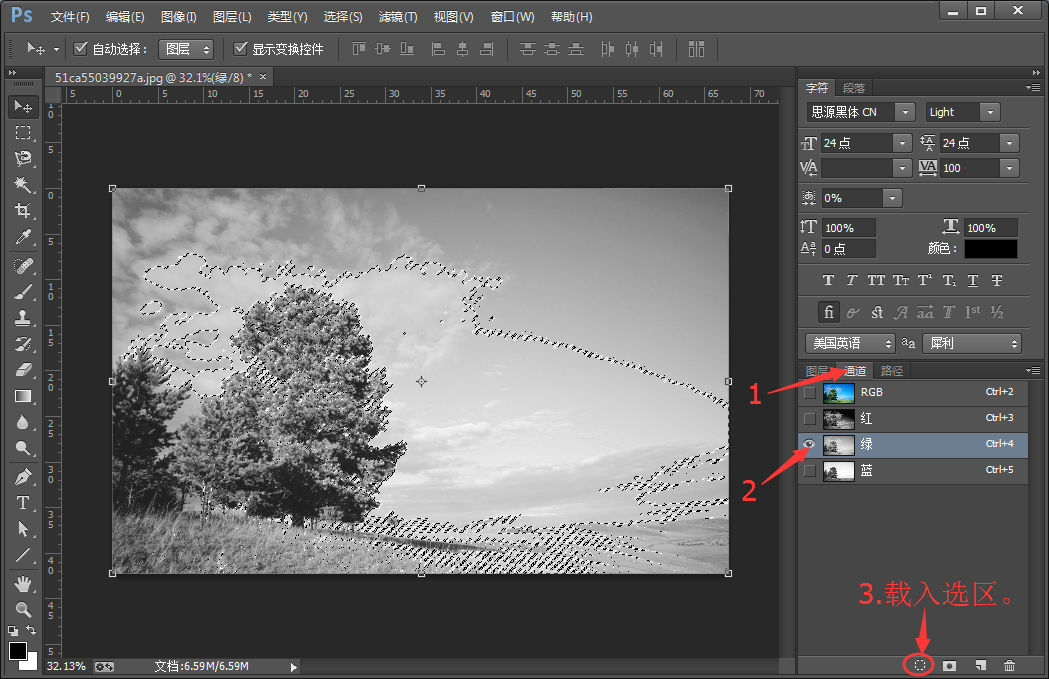The height and width of the screenshot is (679, 1049).
Task: Delete current channel with trash icon
Action: [1010, 665]
